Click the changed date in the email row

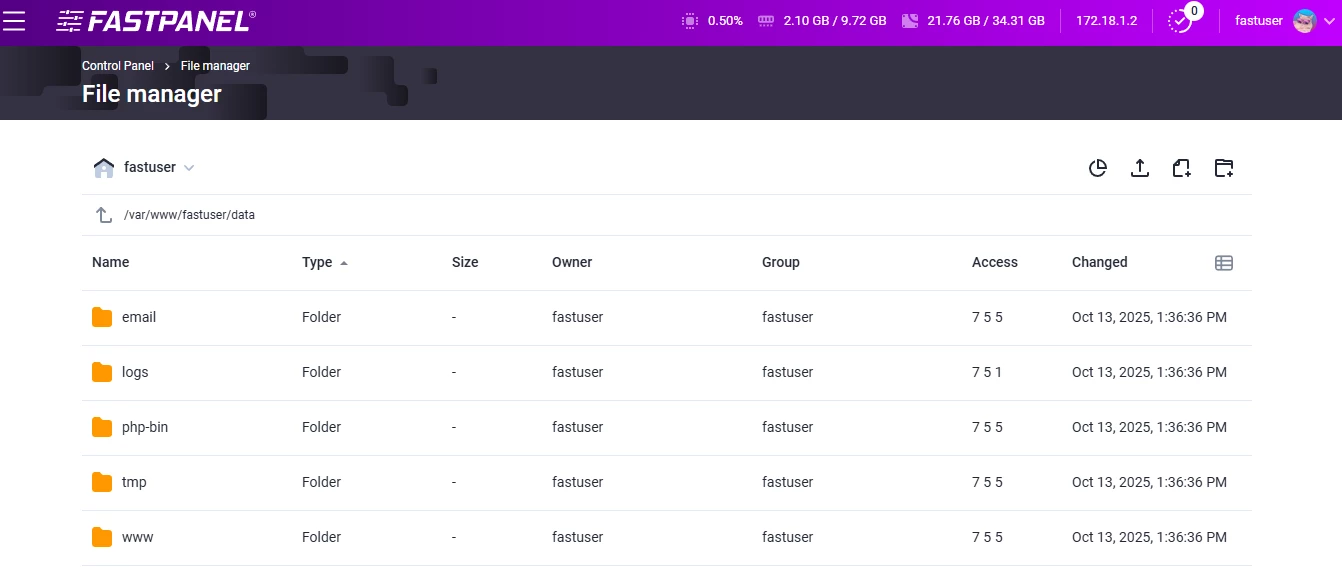tap(1149, 317)
